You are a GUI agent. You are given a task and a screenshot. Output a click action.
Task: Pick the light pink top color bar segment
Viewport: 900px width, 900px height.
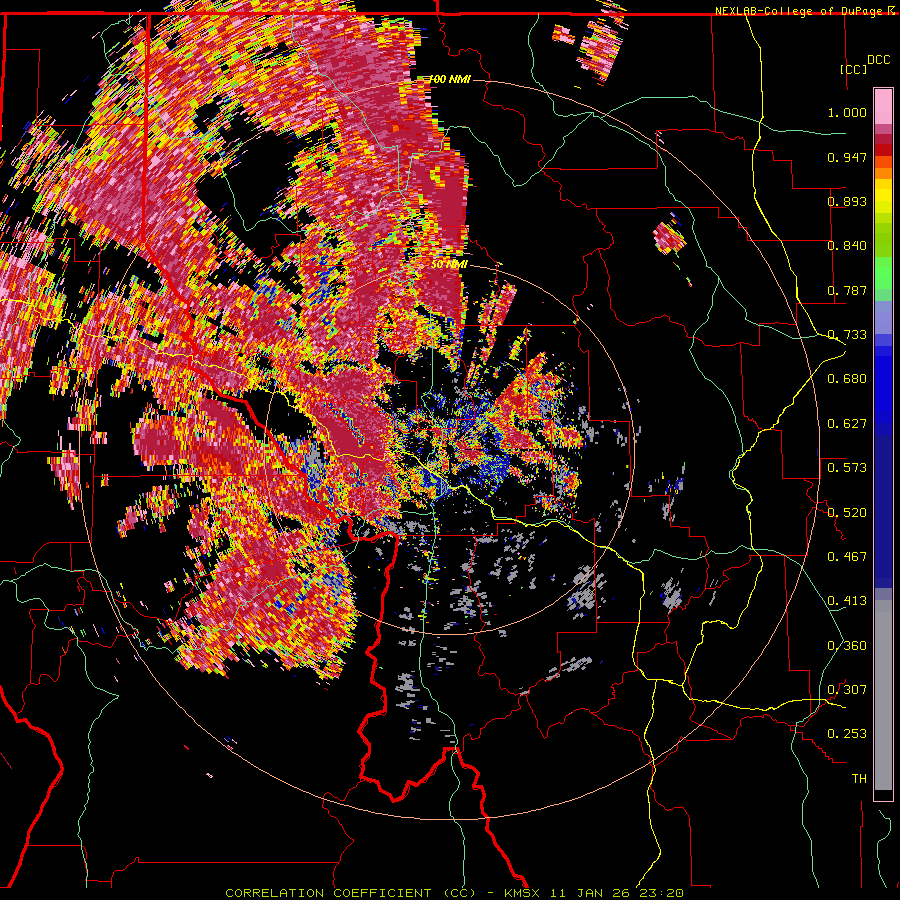(883, 107)
